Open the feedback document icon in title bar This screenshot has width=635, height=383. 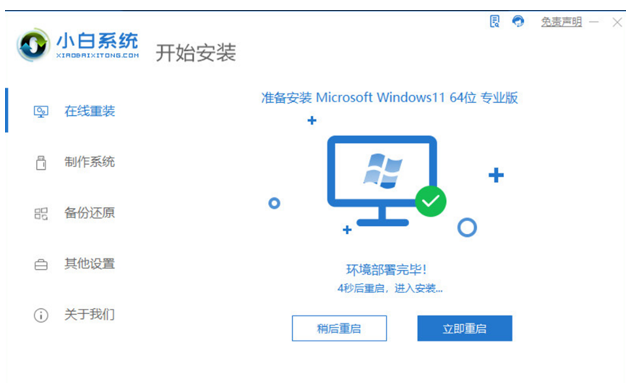[494, 21]
